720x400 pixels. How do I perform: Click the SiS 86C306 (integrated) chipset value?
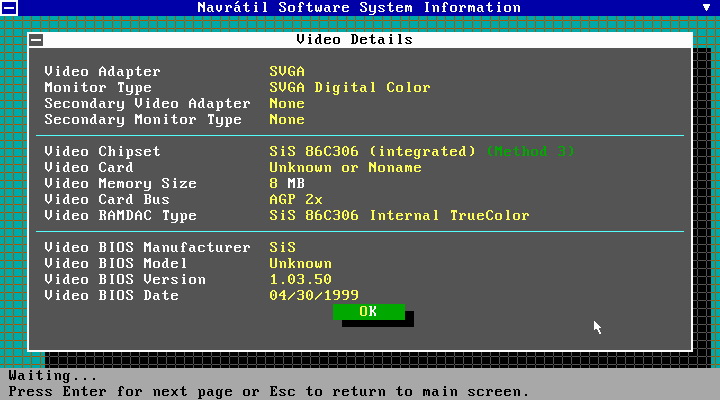[x=372, y=152]
